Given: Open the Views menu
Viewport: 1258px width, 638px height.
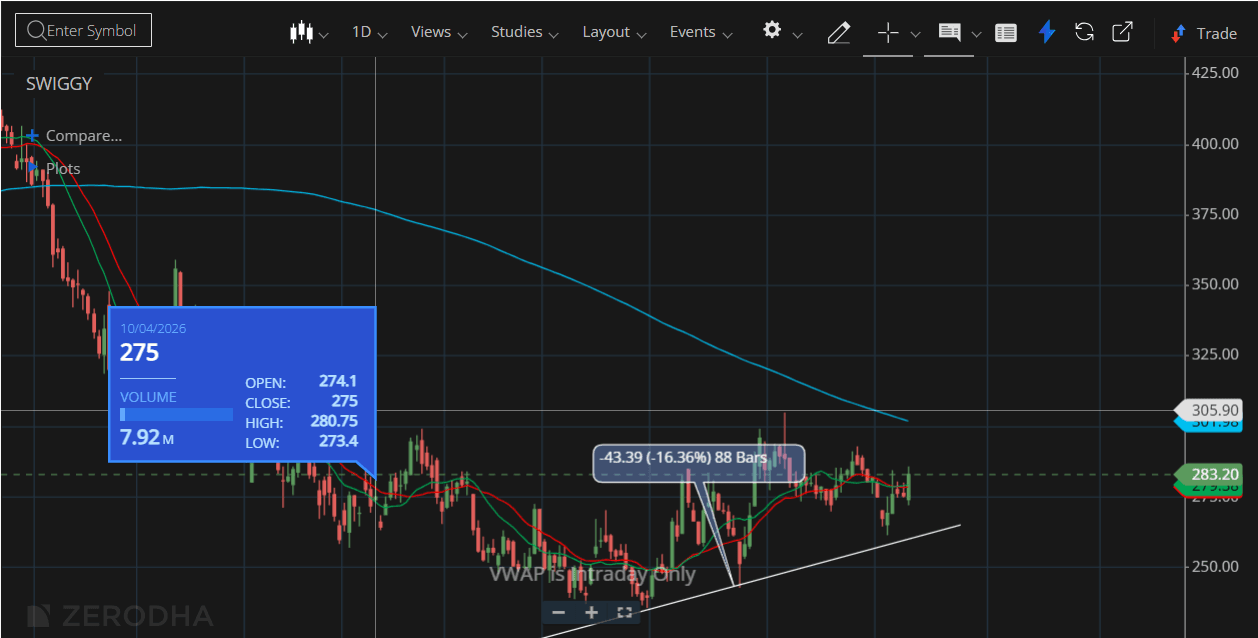Looking at the screenshot, I should click(x=439, y=32).
